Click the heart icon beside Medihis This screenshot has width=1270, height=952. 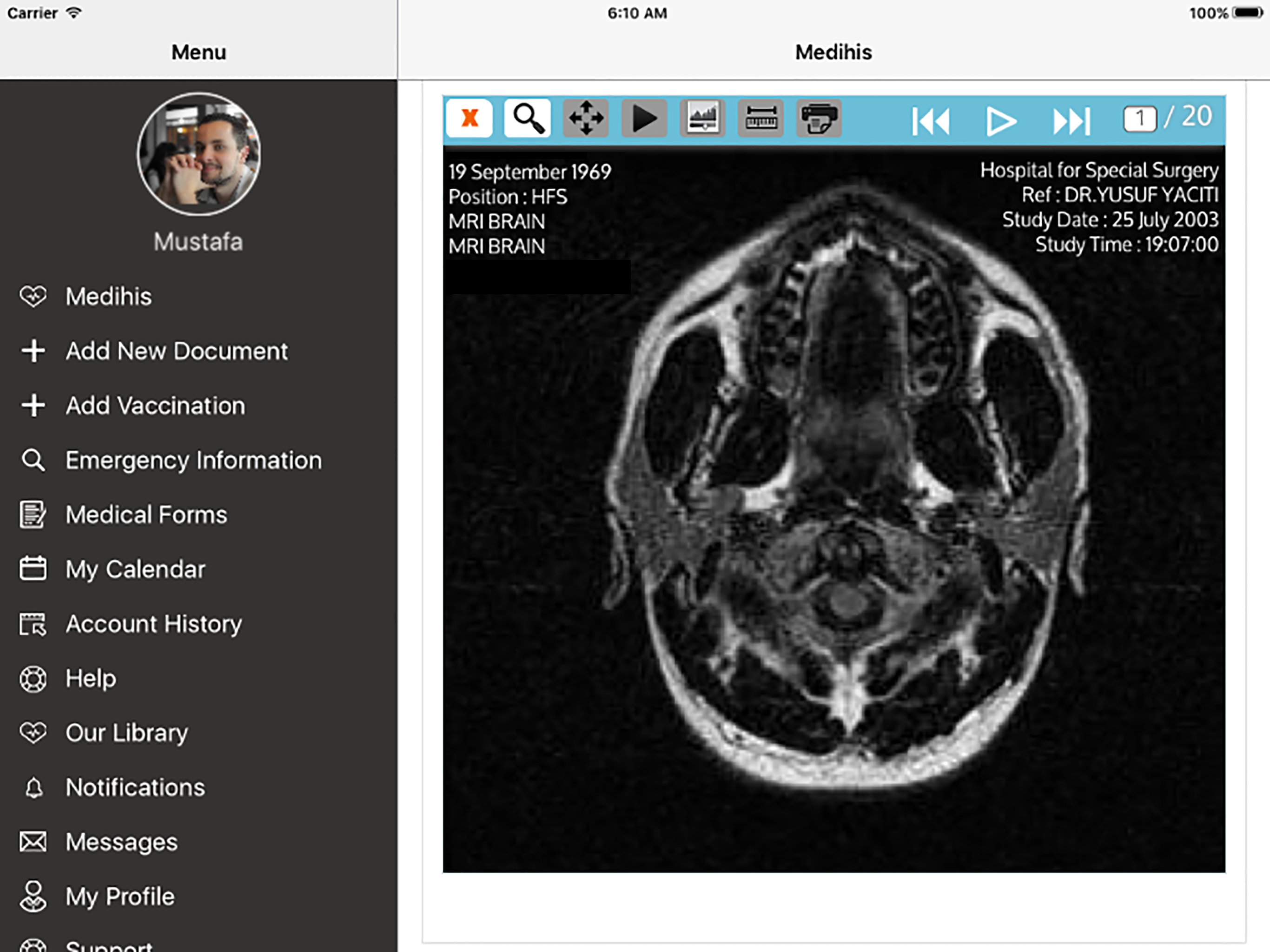[33, 297]
